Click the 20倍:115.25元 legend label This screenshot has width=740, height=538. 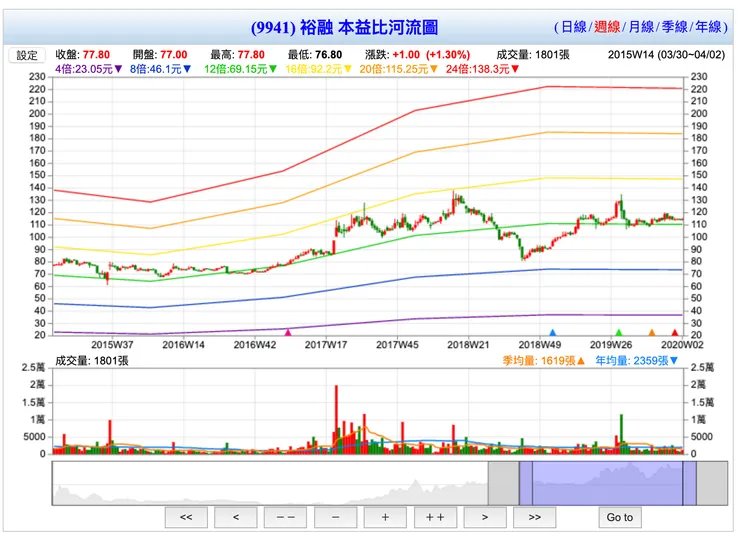tap(394, 69)
